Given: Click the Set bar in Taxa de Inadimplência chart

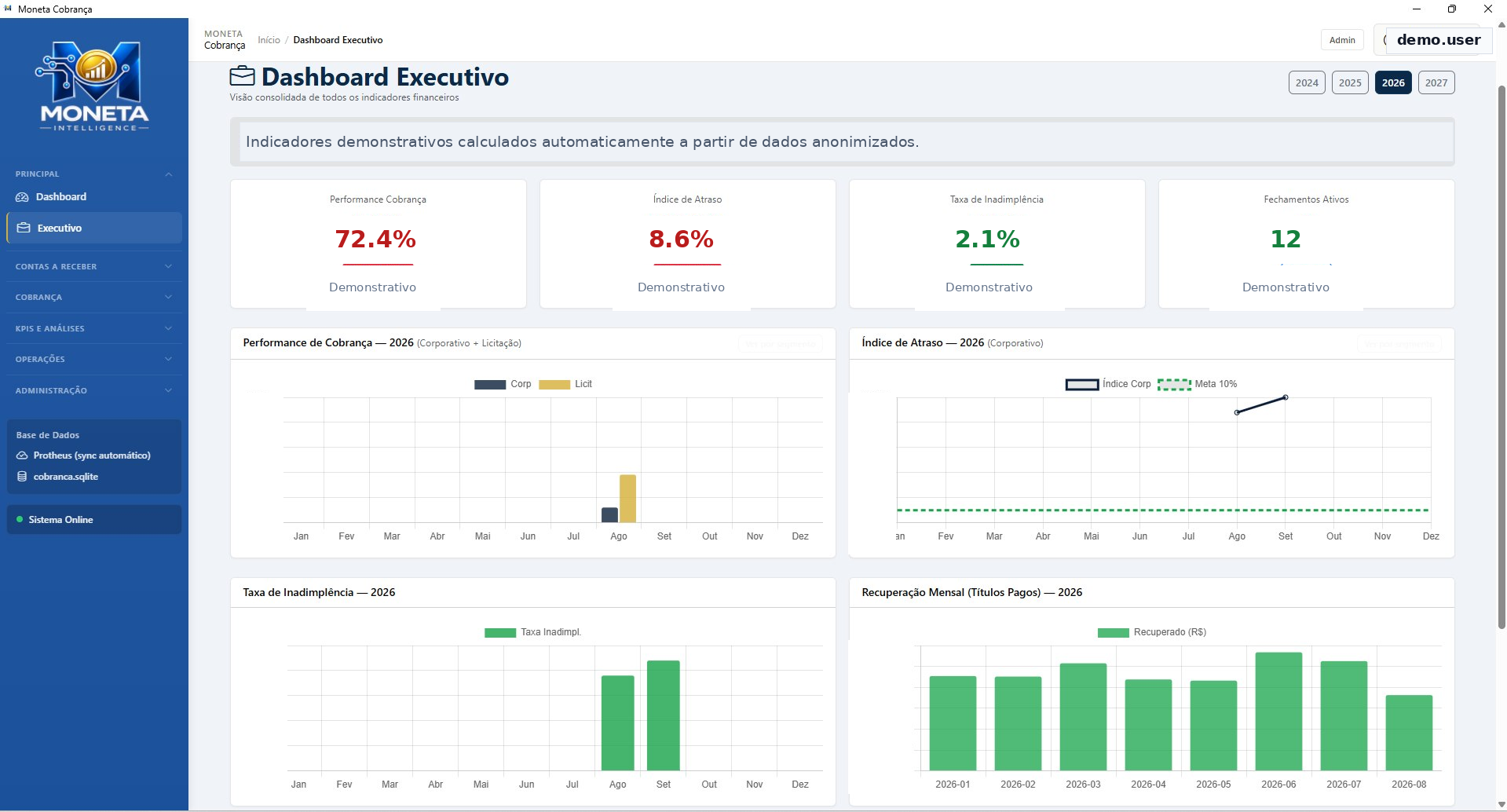Looking at the screenshot, I should click(664, 715).
